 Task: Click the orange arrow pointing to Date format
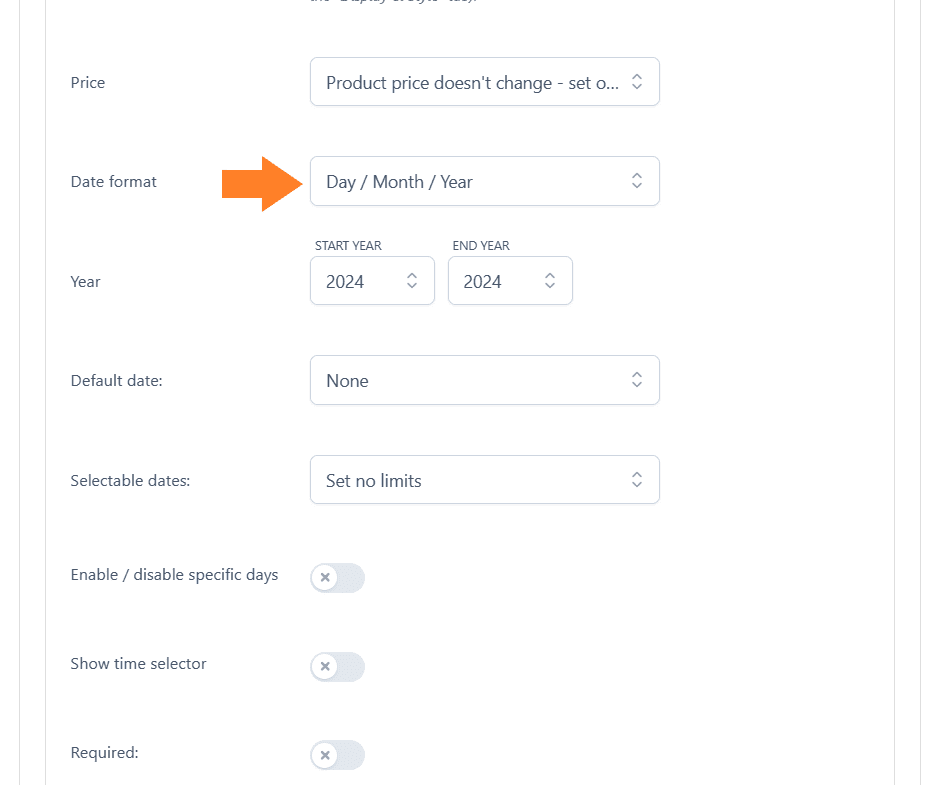pos(262,184)
